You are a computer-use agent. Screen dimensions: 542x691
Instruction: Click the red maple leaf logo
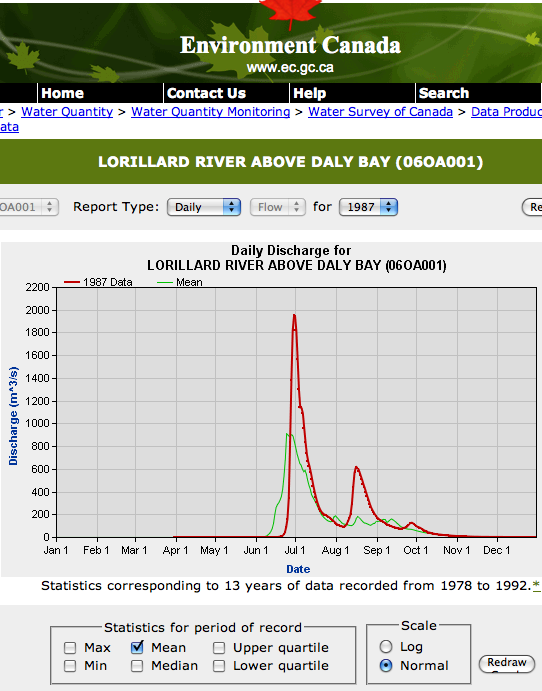coord(291,13)
